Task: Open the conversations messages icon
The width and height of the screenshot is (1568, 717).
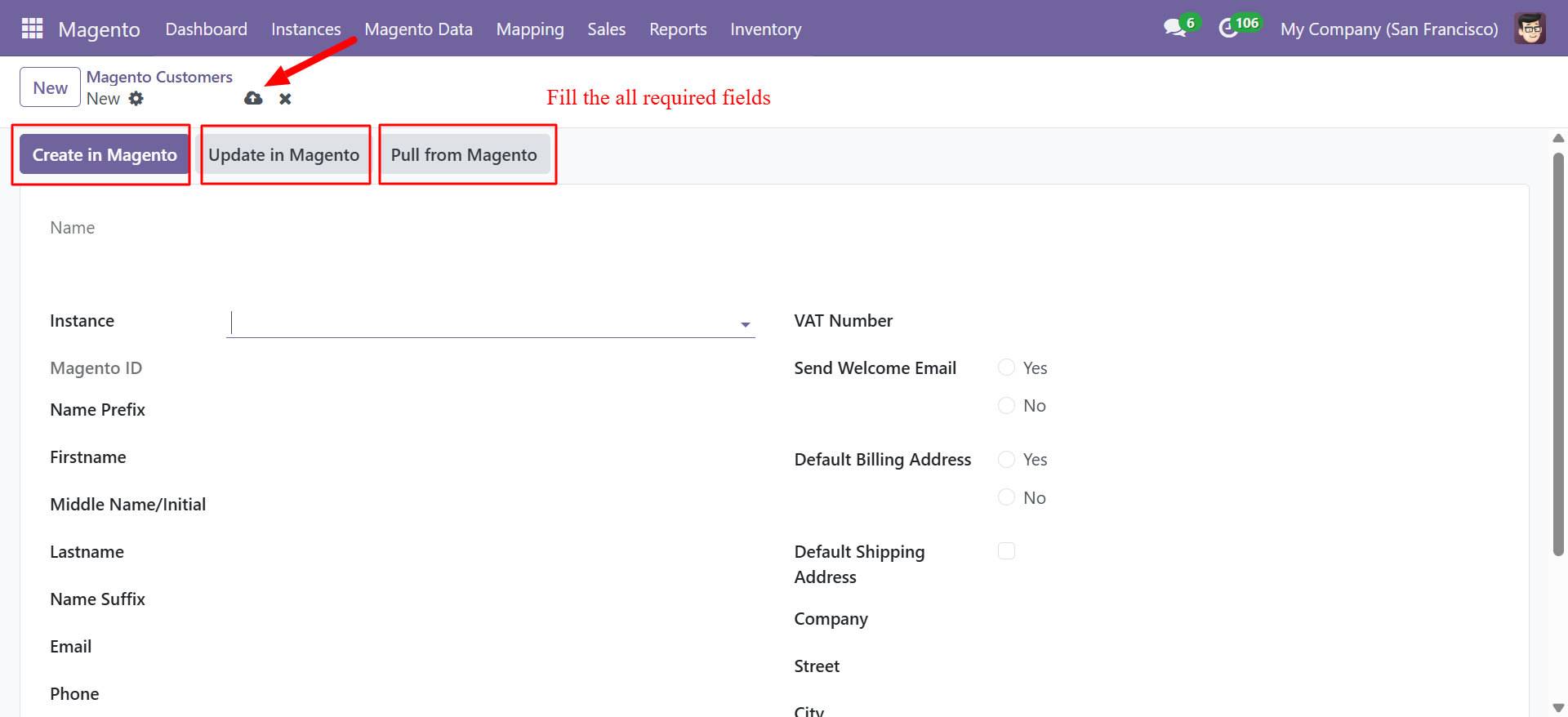Action: (x=1175, y=28)
